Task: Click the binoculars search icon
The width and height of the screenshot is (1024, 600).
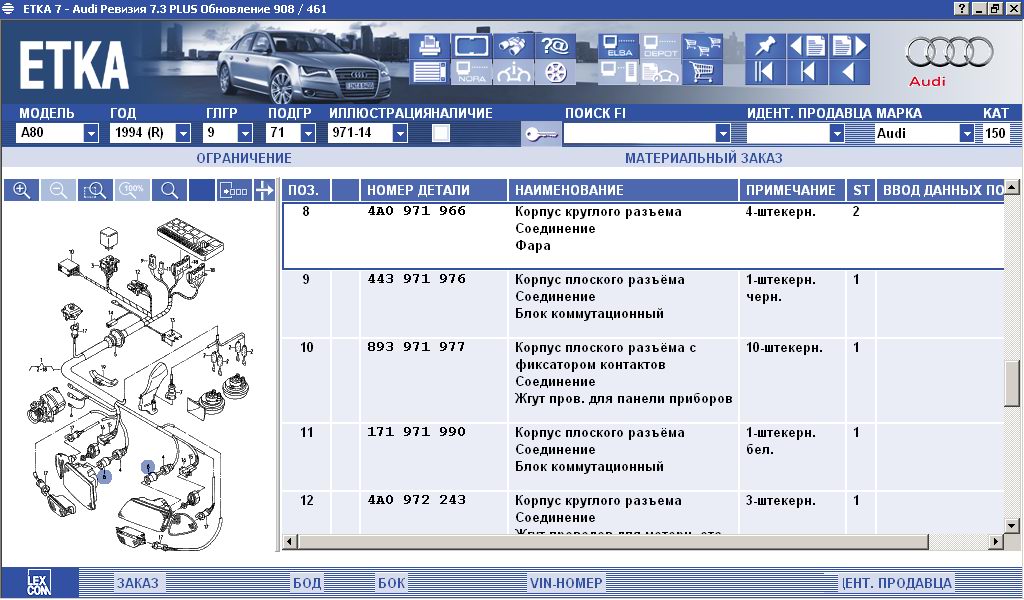Action: pyautogui.click(x=513, y=46)
